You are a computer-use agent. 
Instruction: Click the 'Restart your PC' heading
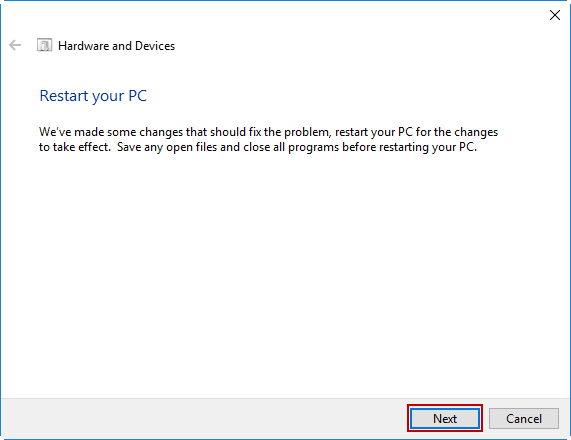click(93, 96)
